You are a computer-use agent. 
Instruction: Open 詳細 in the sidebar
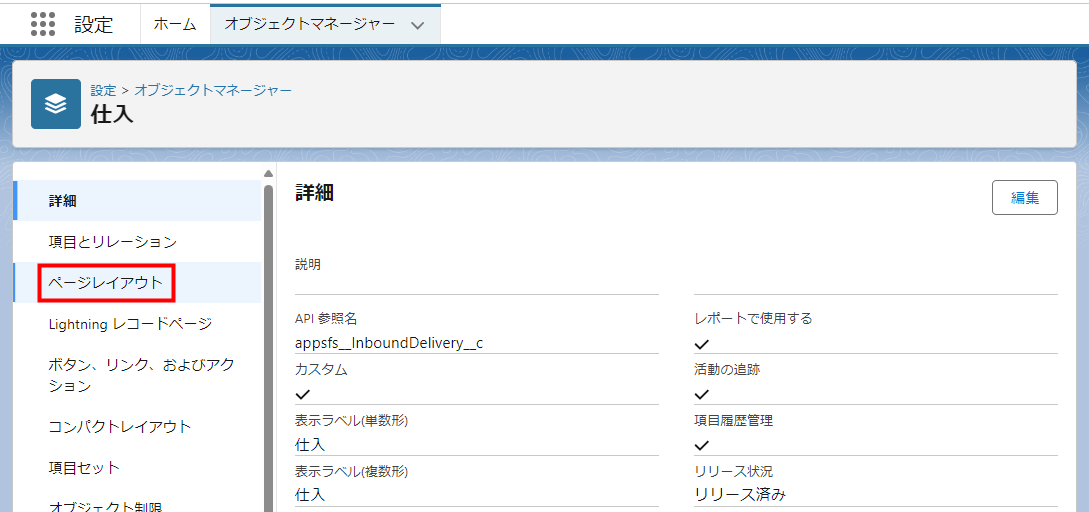click(x=63, y=201)
